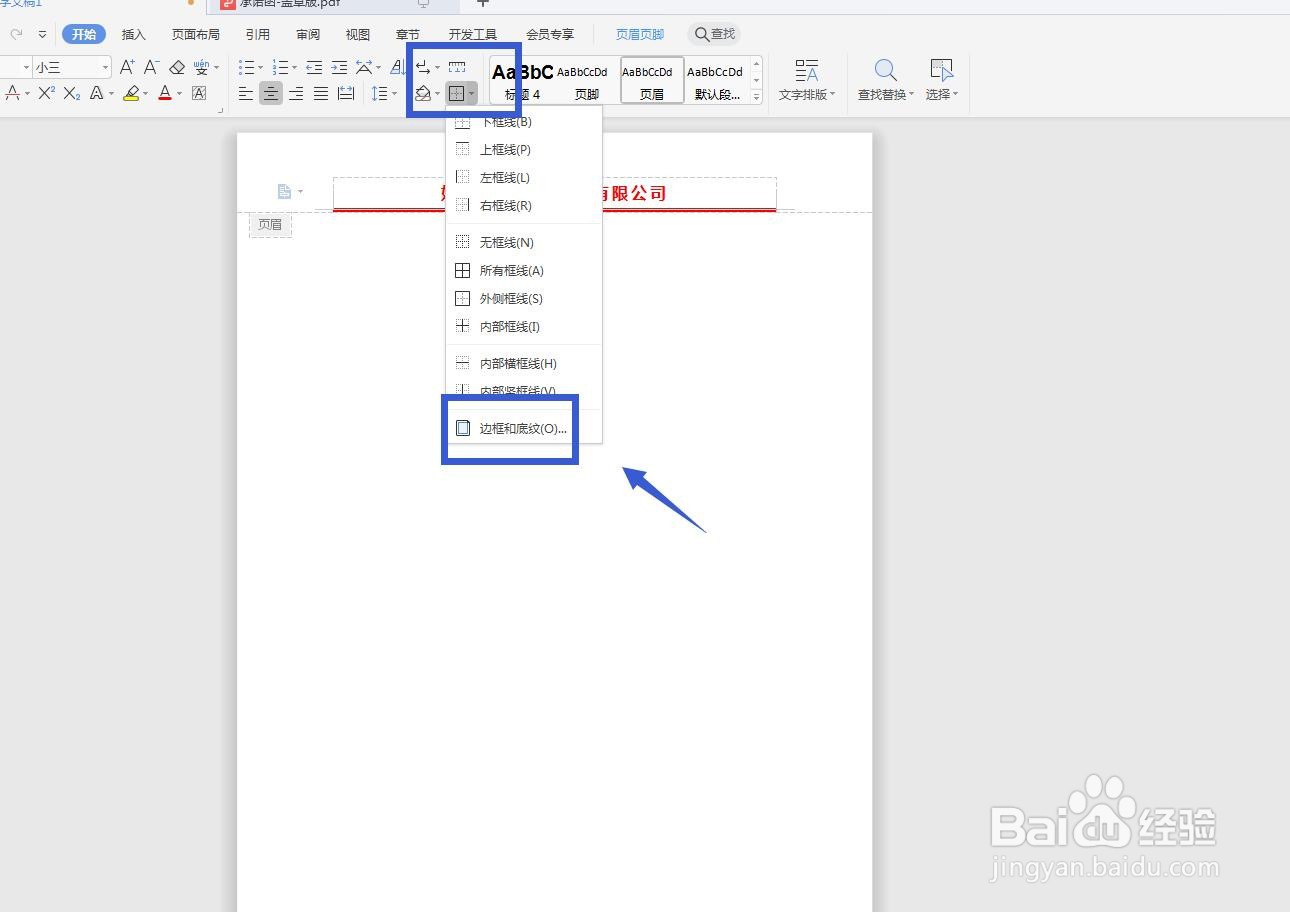Choose 边框和底纹(O) from the menu

(x=521, y=428)
